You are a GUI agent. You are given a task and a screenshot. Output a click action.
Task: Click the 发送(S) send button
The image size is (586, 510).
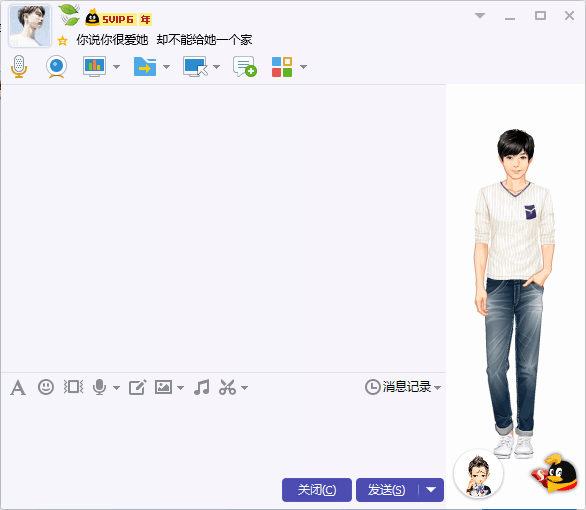[x=387, y=489]
